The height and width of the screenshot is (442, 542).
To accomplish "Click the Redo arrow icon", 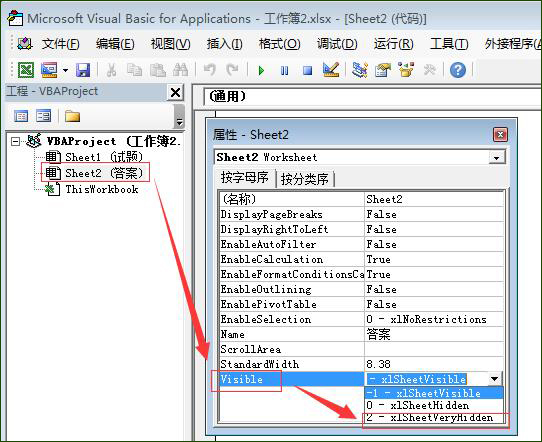I will pyautogui.click(x=232, y=70).
